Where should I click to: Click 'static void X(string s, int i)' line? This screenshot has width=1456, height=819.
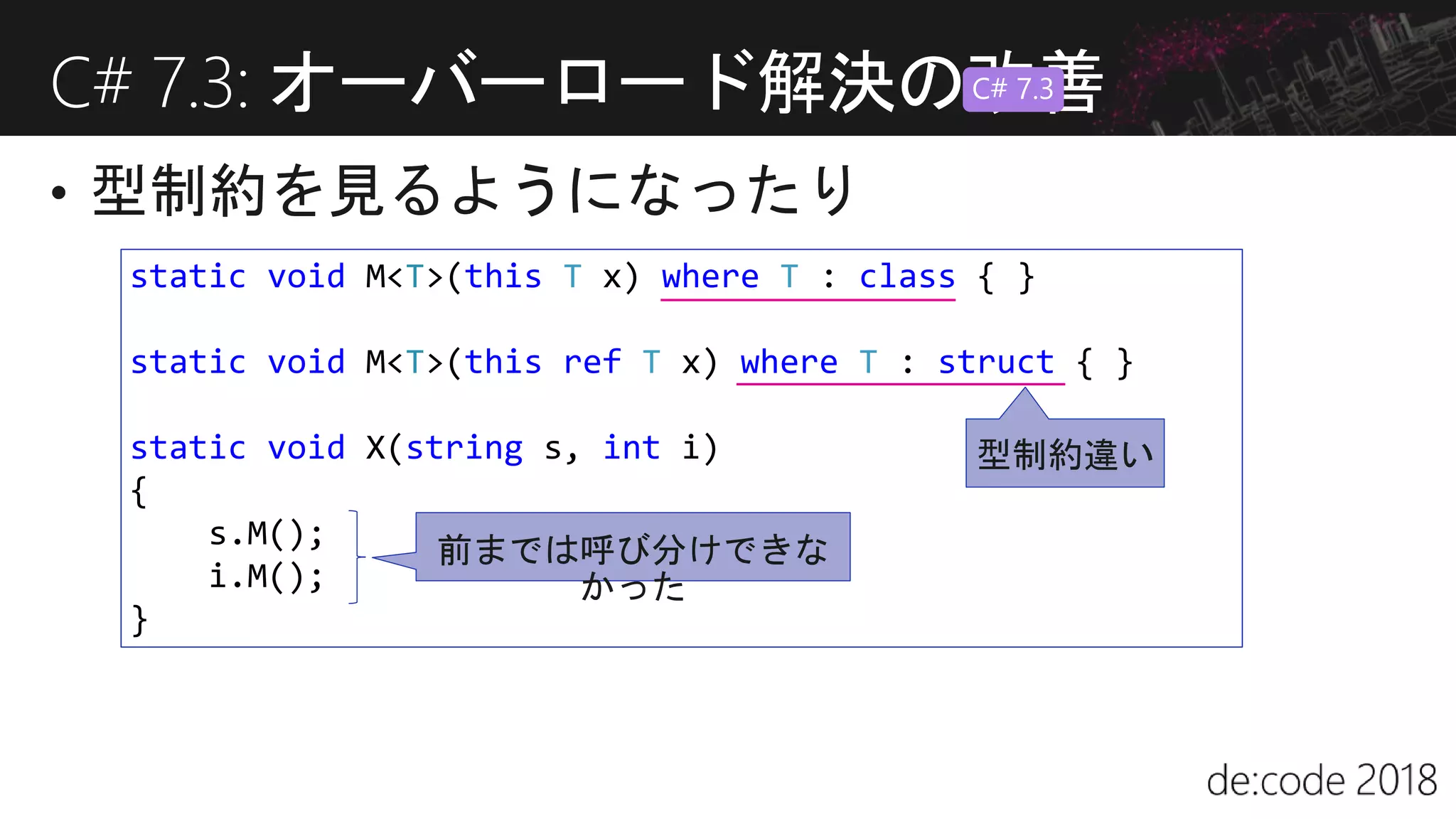click(x=424, y=448)
